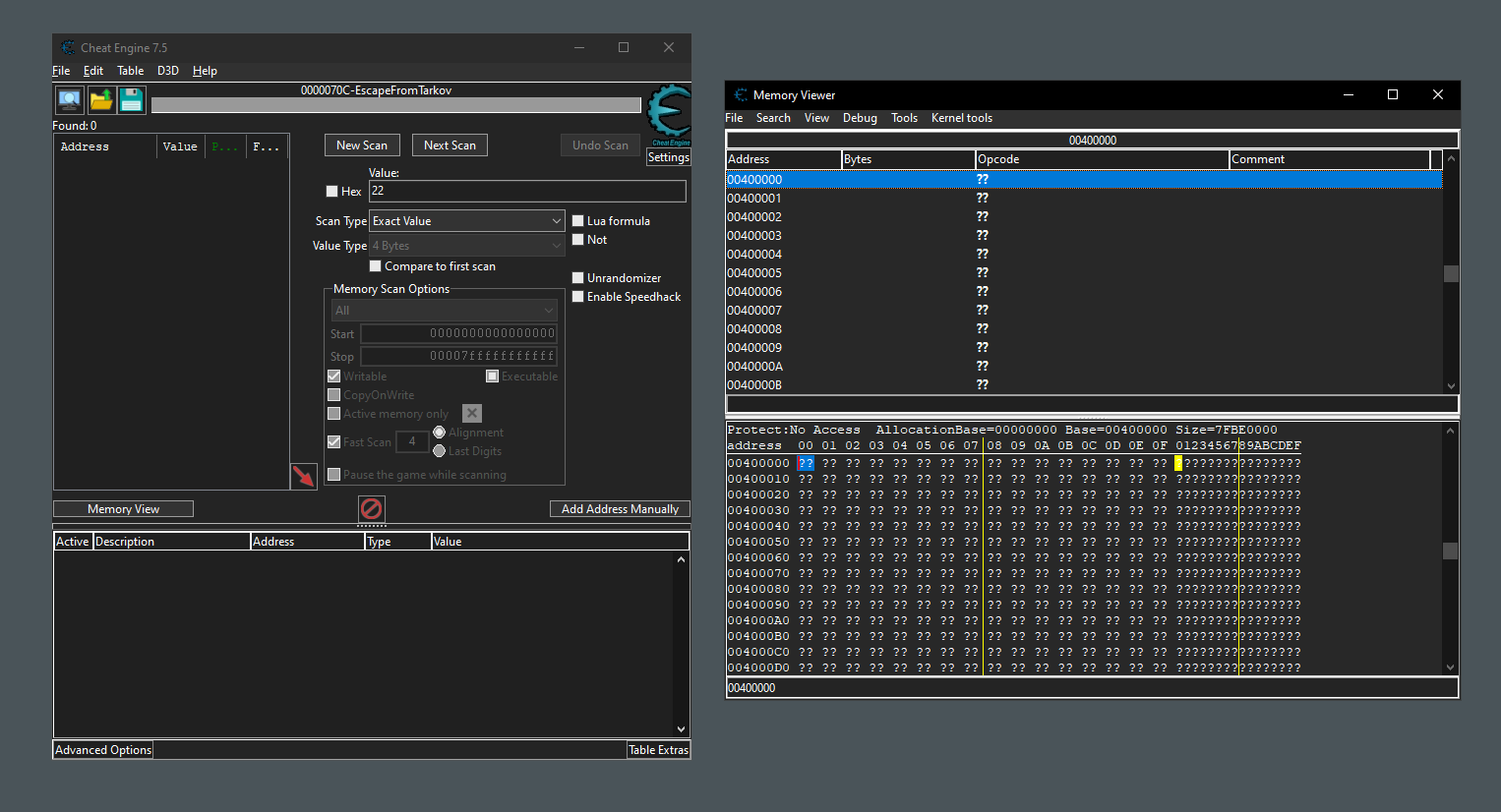This screenshot has width=1501, height=812.
Task: Click the Cheat Engine logo icon
Action: [669, 115]
